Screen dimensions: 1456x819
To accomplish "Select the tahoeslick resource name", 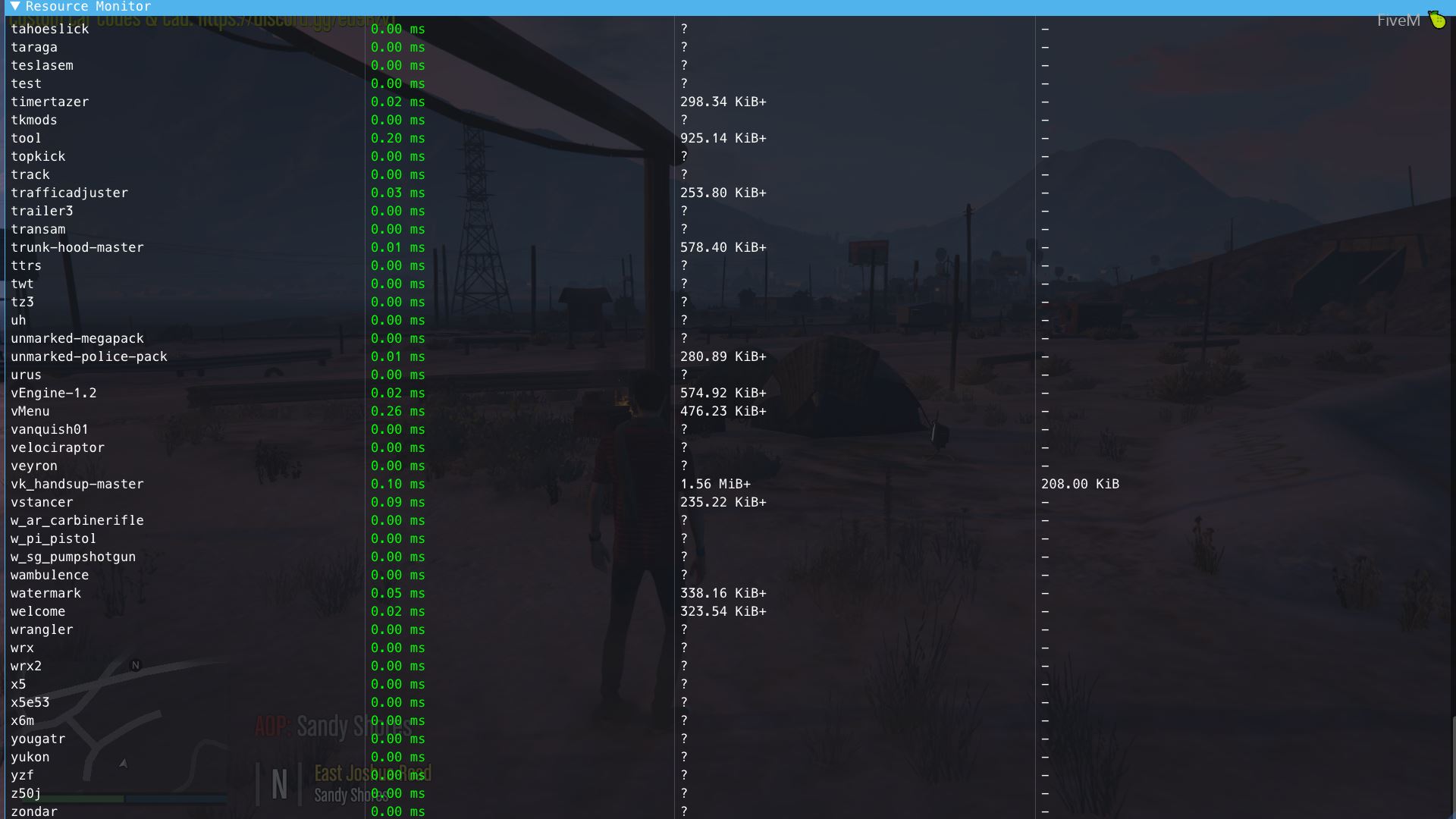I will [50, 29].
